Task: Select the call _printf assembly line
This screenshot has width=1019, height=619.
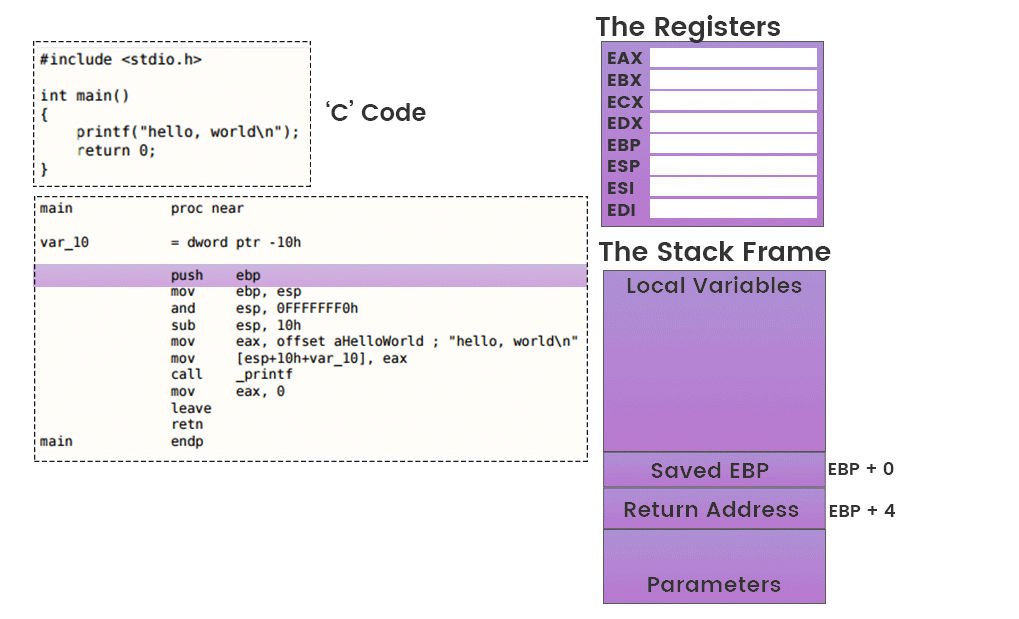Action: pos(230,374)
